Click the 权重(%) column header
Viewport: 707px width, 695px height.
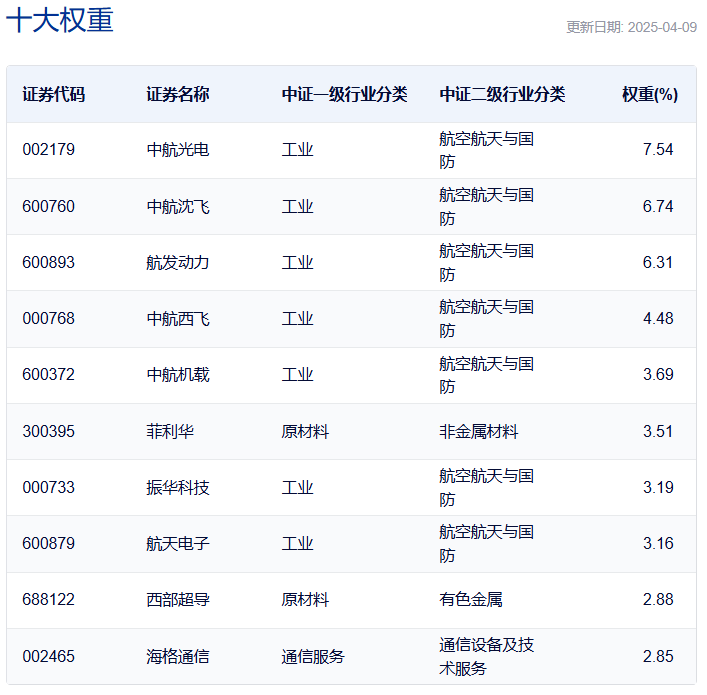(x=650, y=94)
